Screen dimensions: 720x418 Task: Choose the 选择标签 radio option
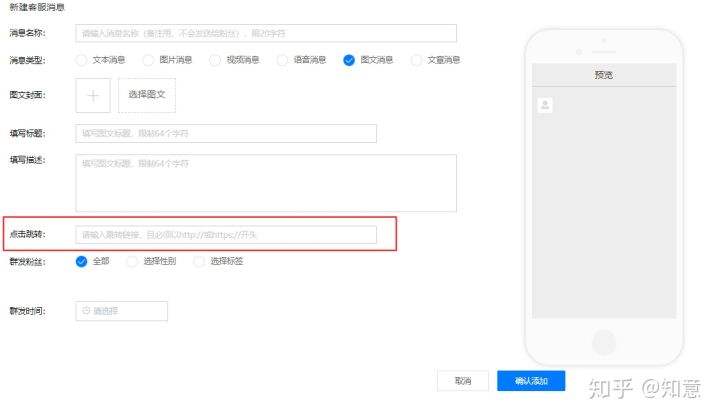coord(199,261)
